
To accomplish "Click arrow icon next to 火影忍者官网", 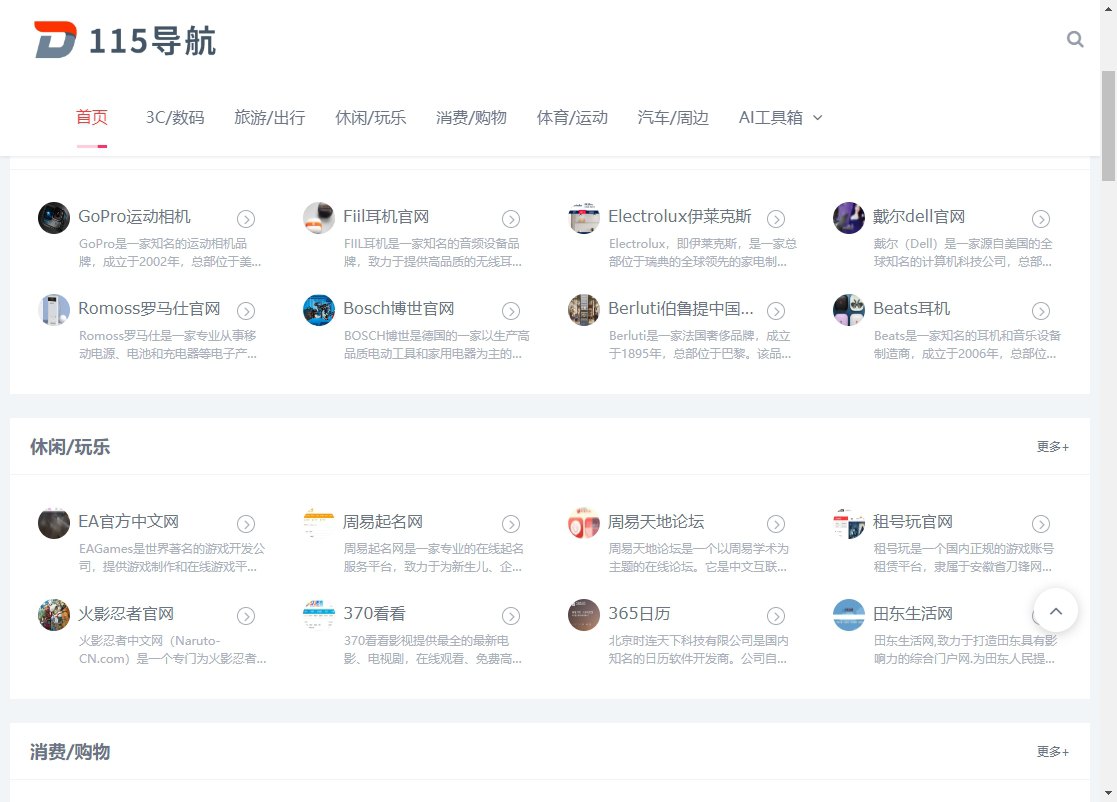I will [x=246, y=615].
